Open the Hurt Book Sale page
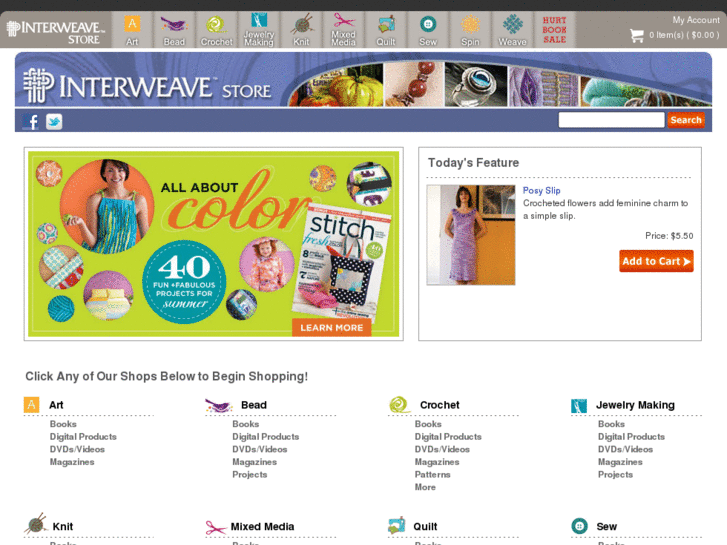The width and height of the screenshot is (727, 545). pos(555,30)
